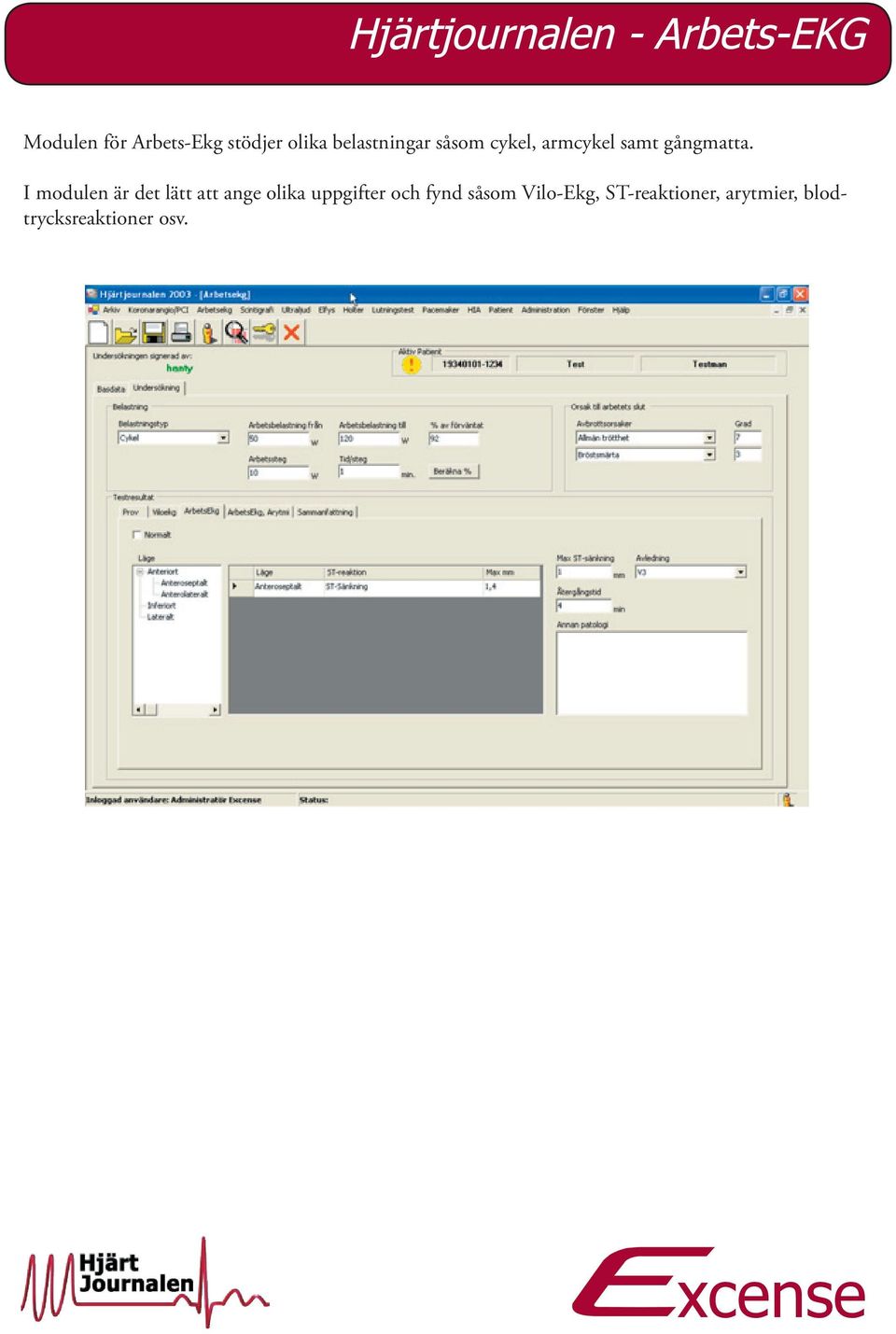
Task: Open the Administration menu
Action: click(x=545, y=310)
